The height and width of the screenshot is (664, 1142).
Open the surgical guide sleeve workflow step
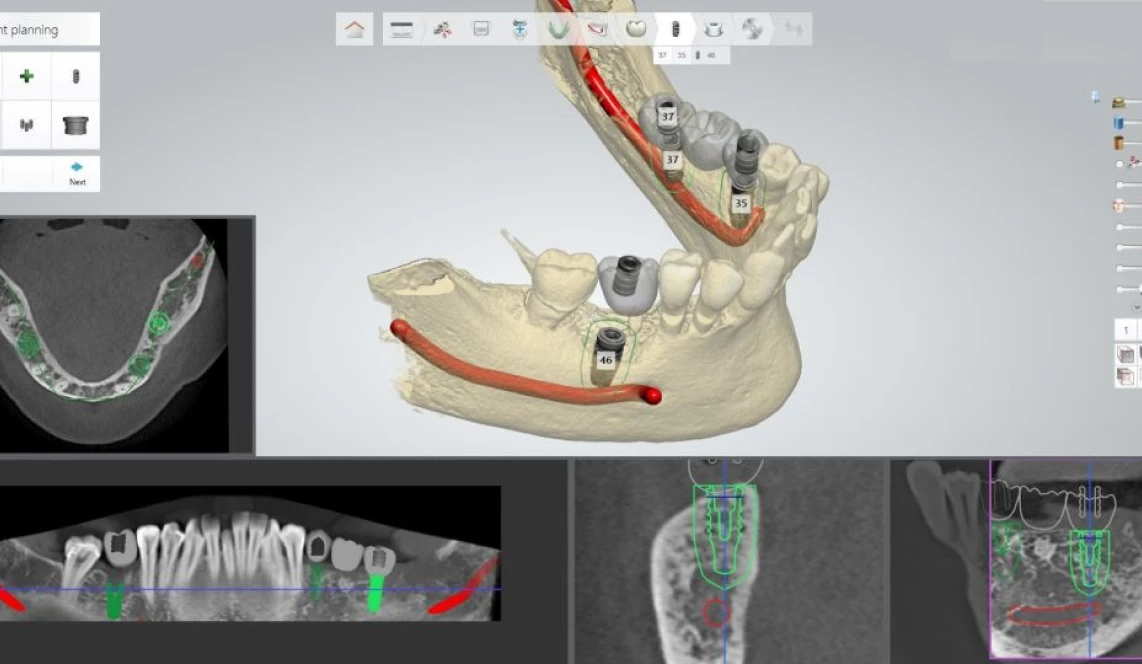(713, 29)
